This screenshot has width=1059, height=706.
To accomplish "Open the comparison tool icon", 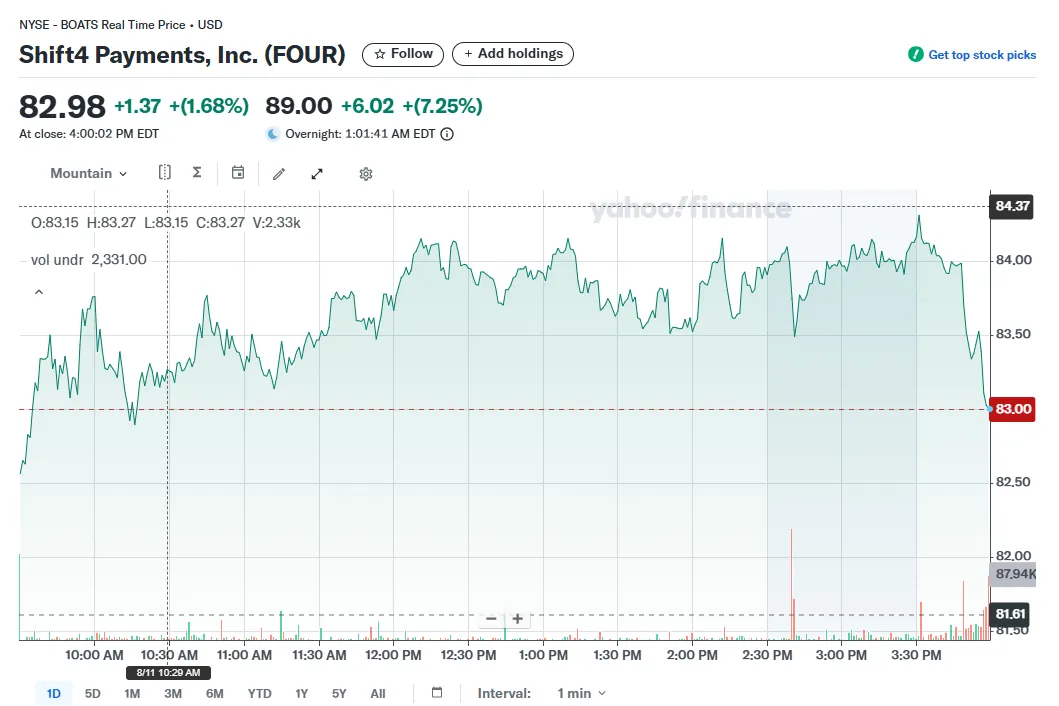I will coord(165,173).
